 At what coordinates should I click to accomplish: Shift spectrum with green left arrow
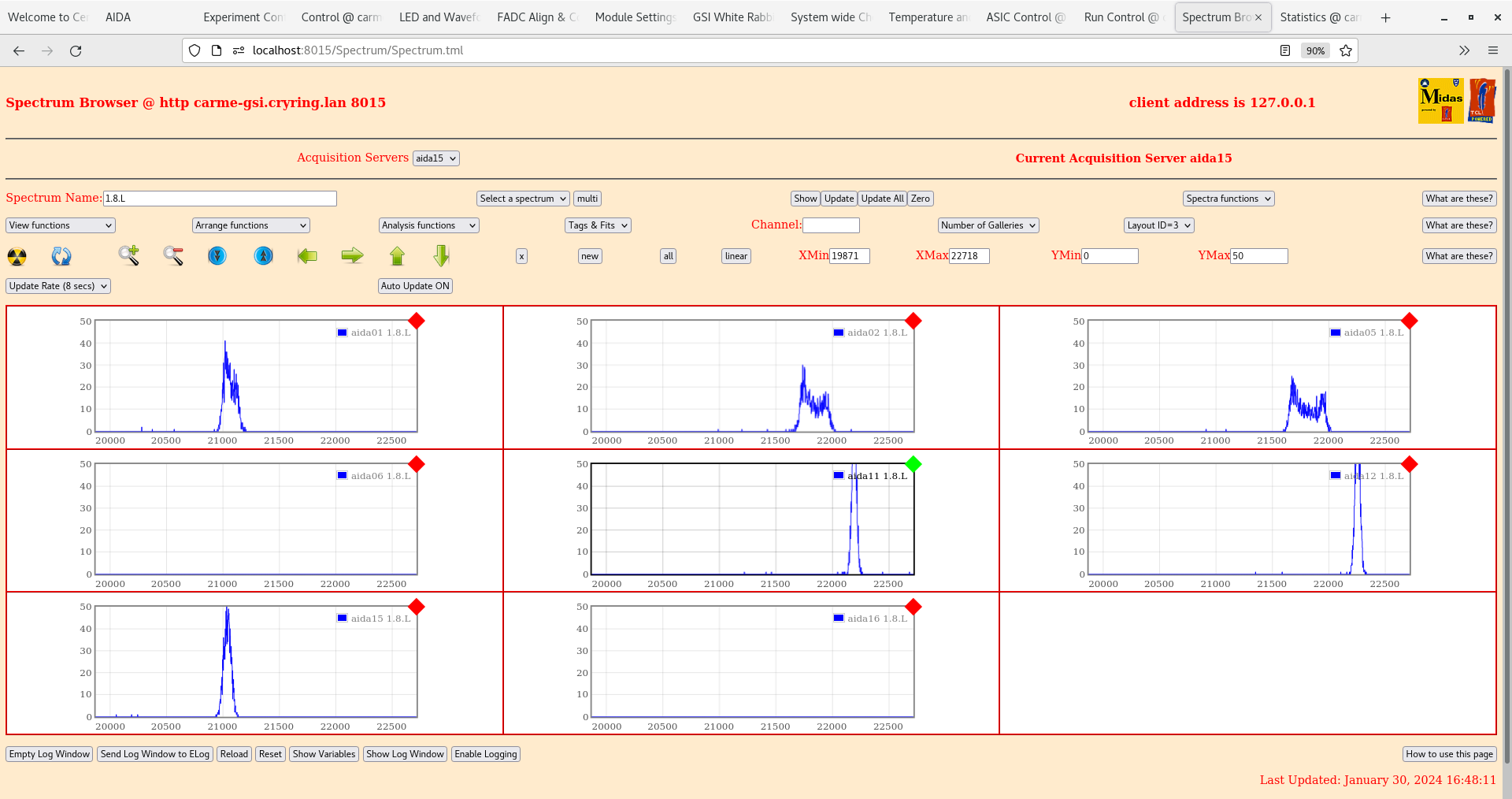(x=307, y=255)
